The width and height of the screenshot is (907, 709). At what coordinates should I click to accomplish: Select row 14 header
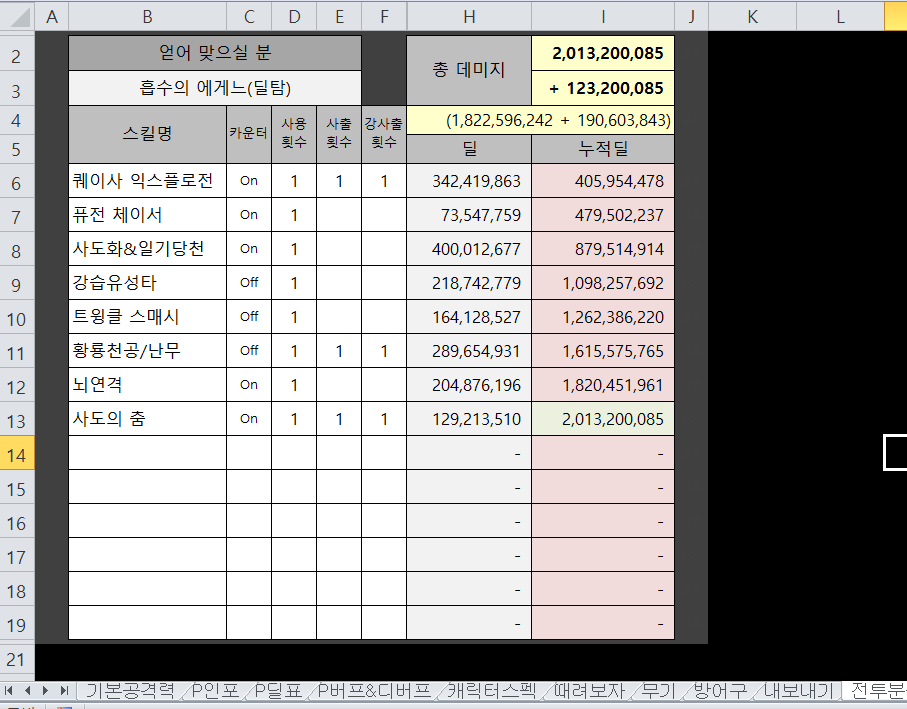click(17, 453)
